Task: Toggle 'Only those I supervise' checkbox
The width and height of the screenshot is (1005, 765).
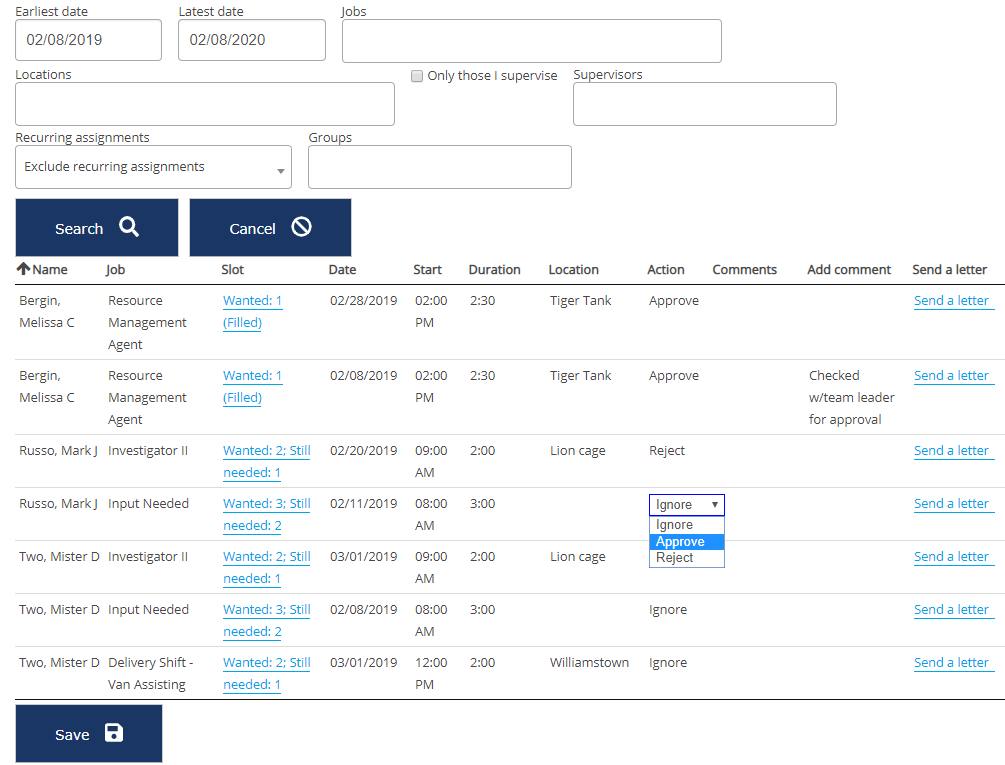Action: coord(417,76)
